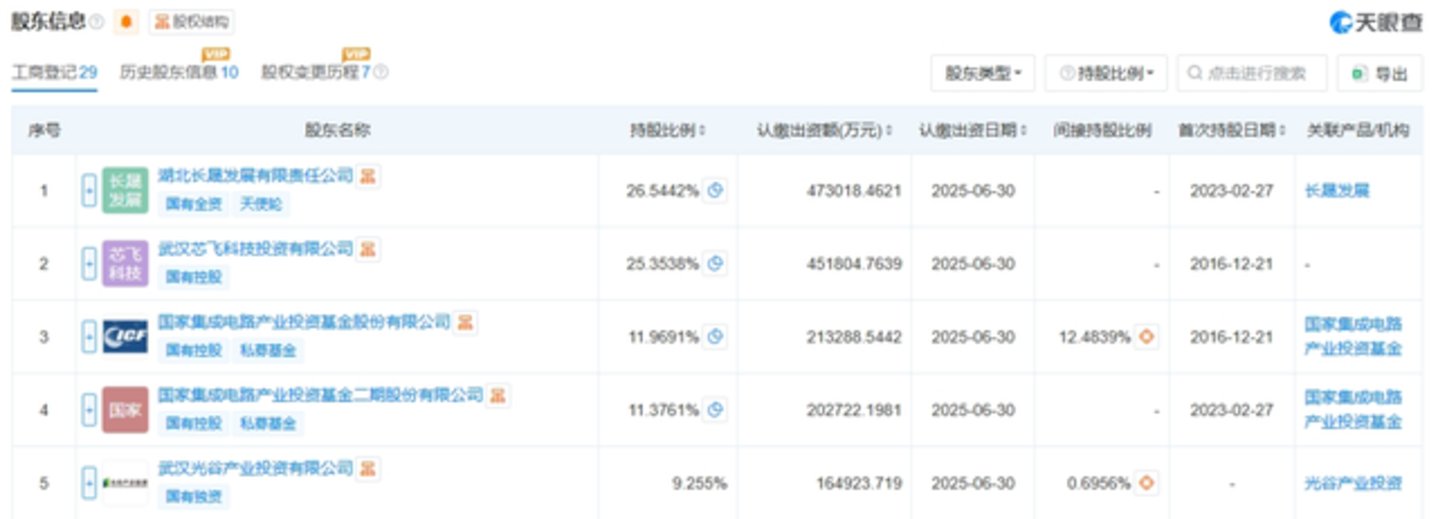Screen dimensions: 1438x519
Task: Open the 湖北长晟发展有限责任公司 link
Action: click(256, 176)
